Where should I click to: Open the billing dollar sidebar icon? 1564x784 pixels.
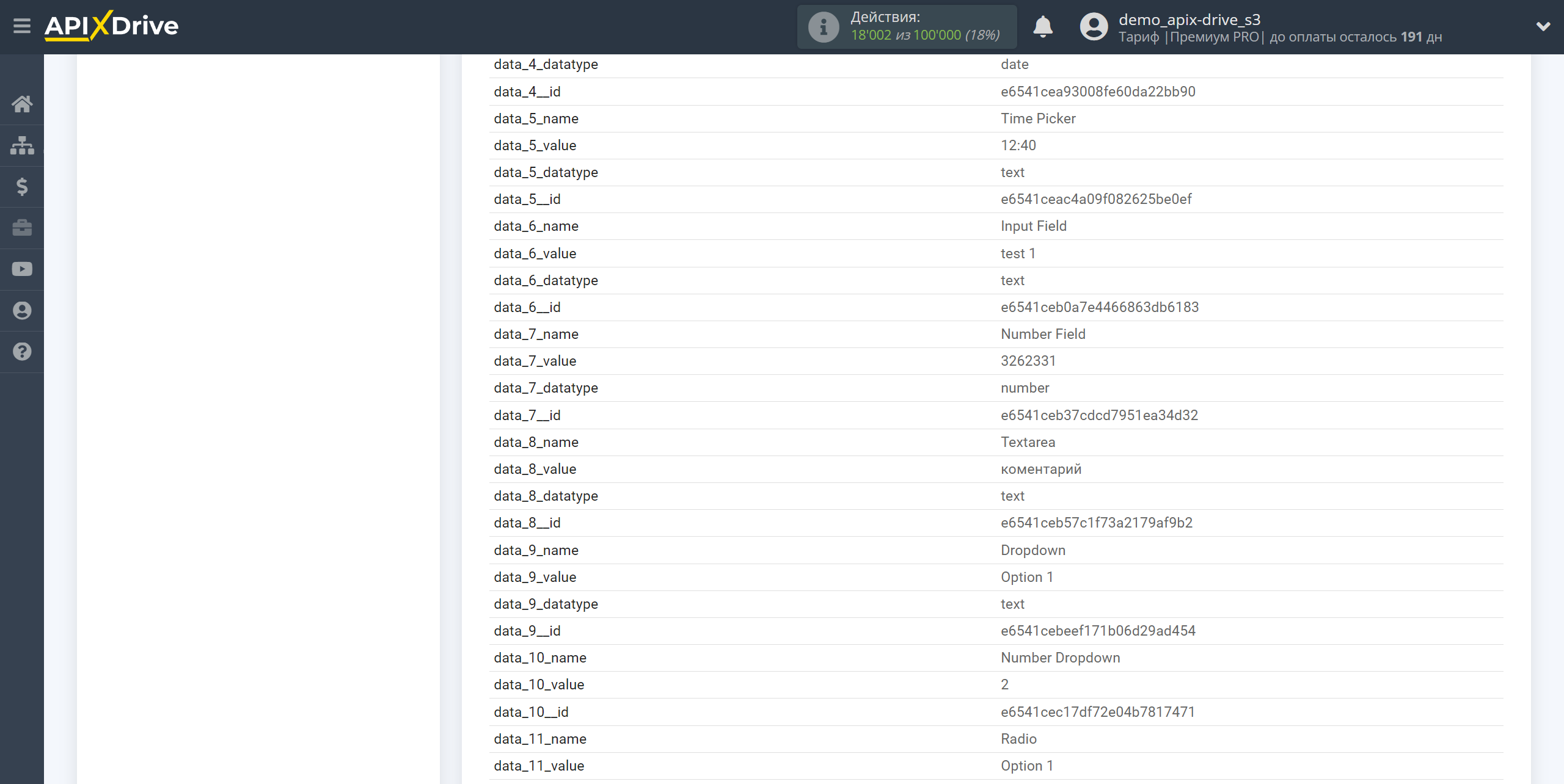click(22, 186)
